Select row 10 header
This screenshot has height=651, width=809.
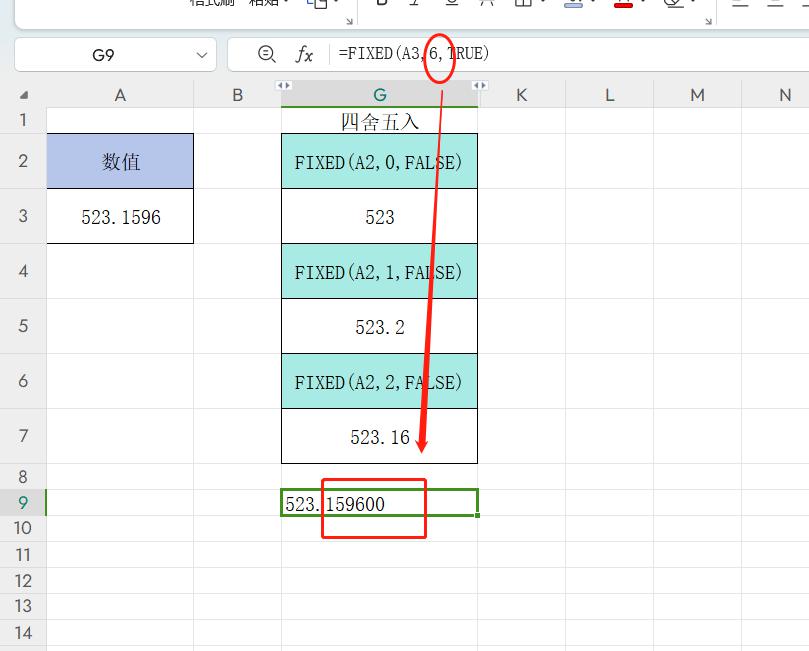pos(23,528)
